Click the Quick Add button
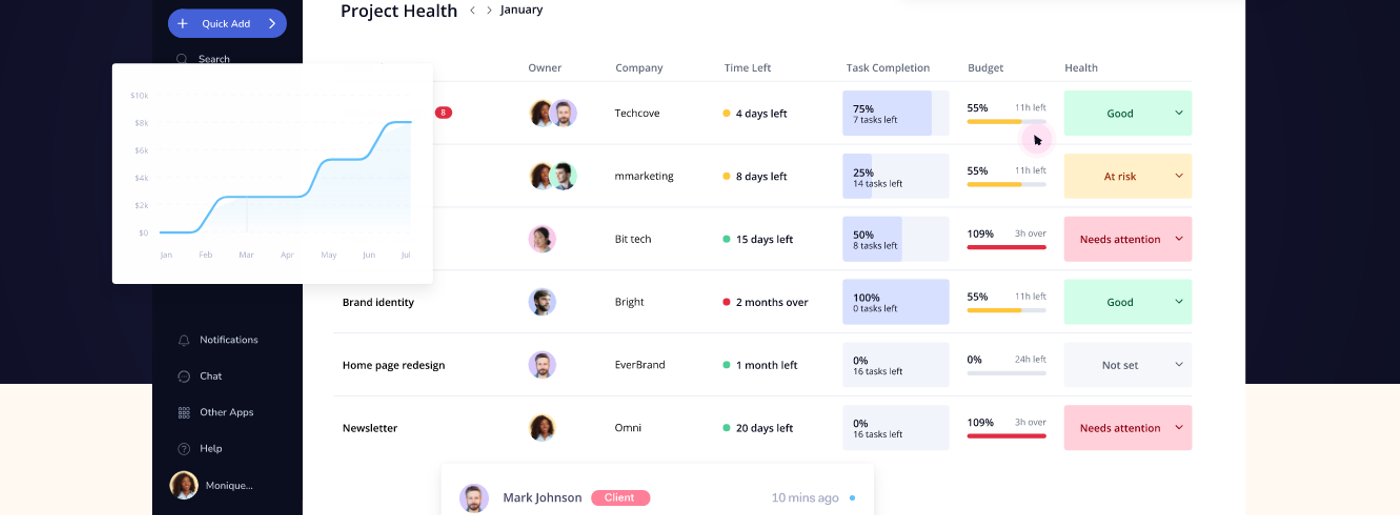 227,24
